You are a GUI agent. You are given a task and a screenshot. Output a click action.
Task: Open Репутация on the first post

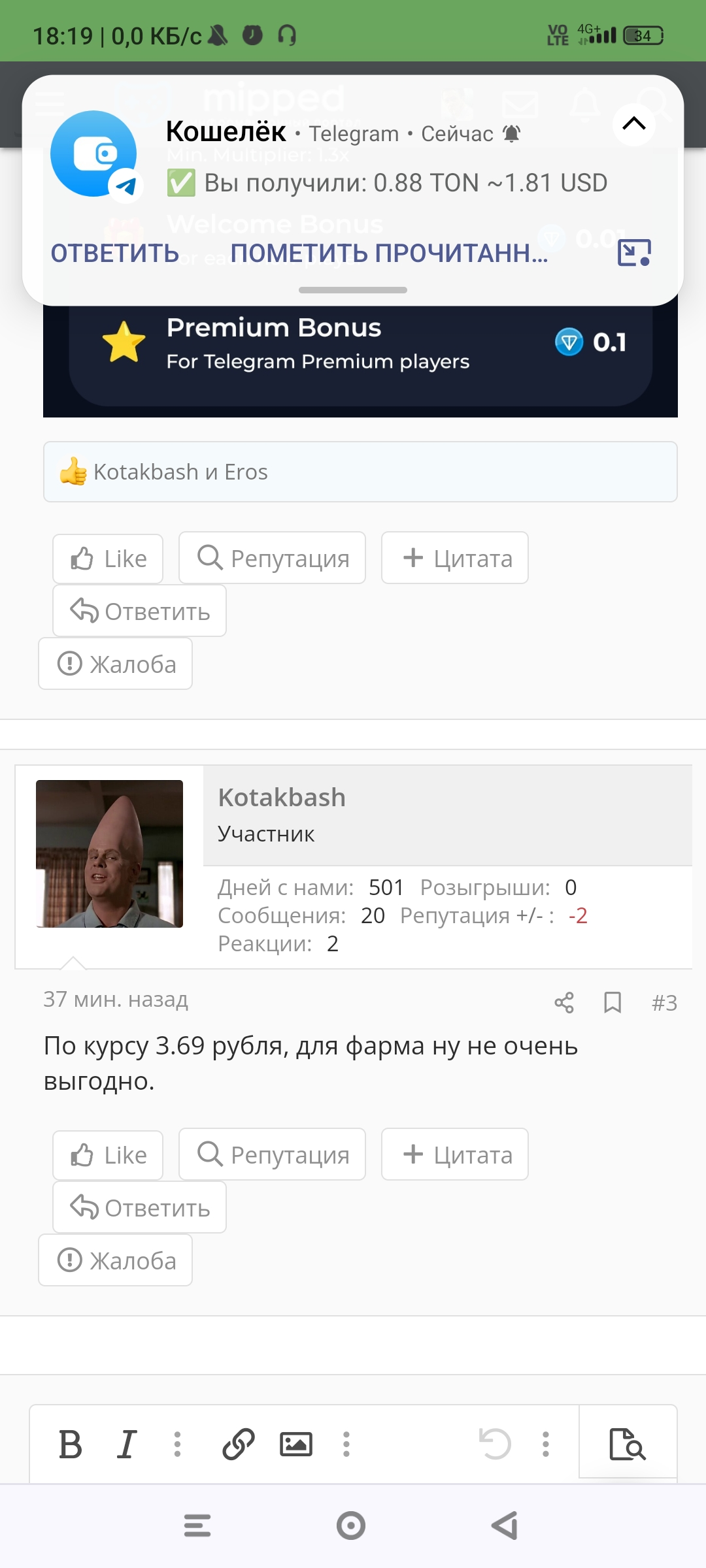[x=272, y=558]
